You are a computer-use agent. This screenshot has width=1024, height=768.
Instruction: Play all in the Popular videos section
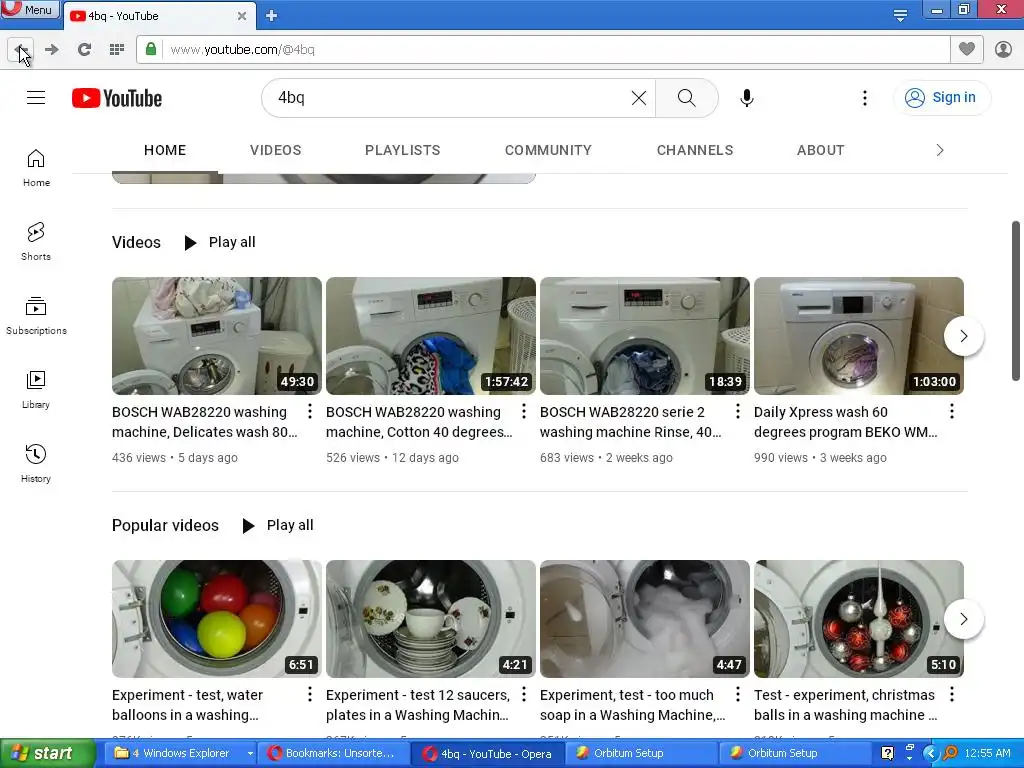[278, 526]
